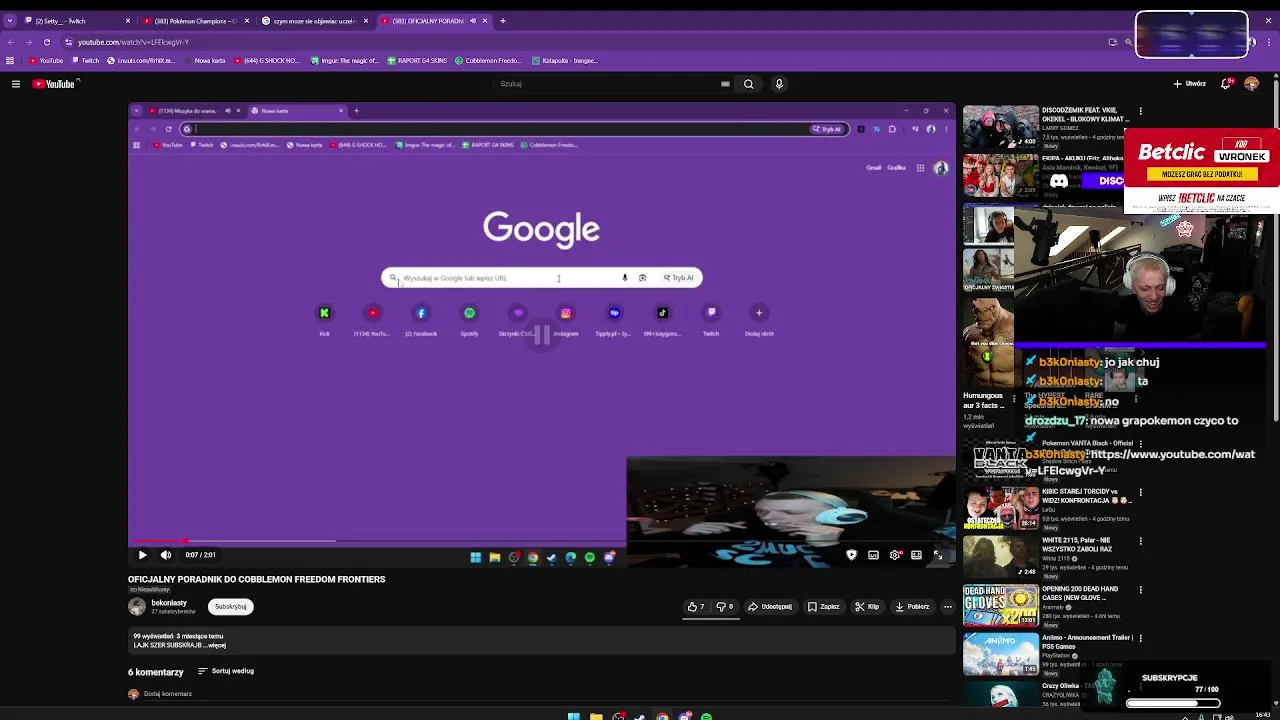The image size is (1280, 720).
Task: Open the YouTube guide hamburger menu
Action: click(x=16, y=84)
